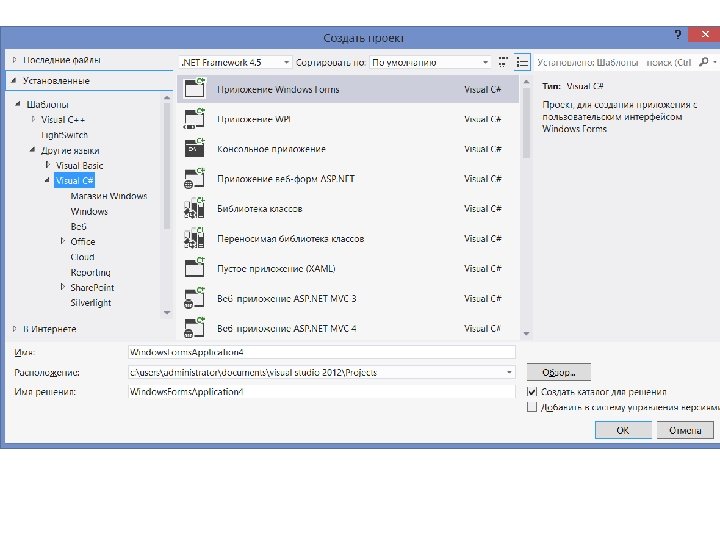720x540 pixels.
Task: Expand the Office tree node
Action: [x=63, y=241]
